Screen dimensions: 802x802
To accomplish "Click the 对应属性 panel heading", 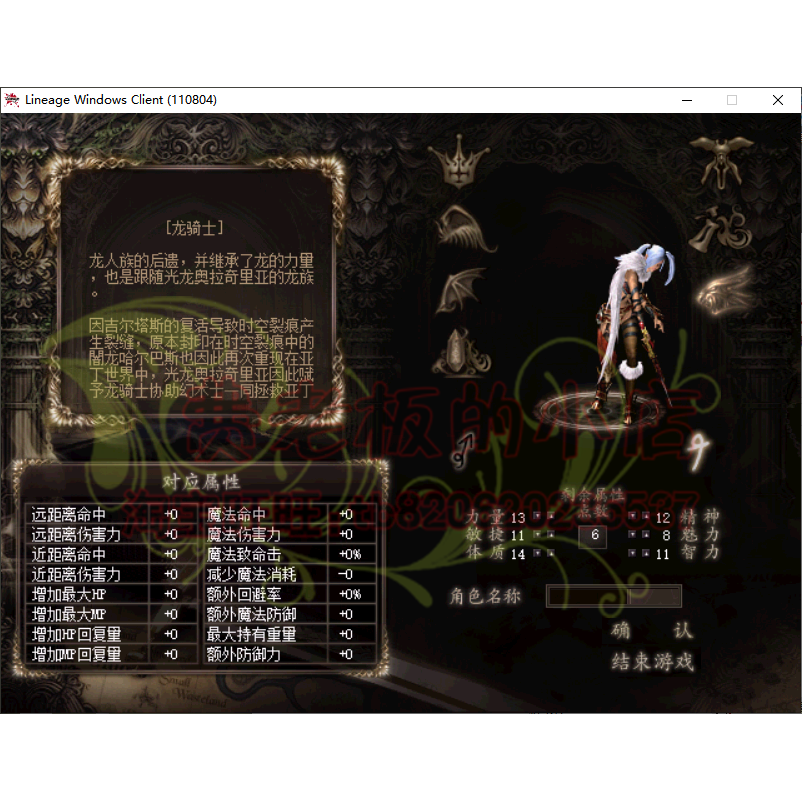I will pos(201,482).
